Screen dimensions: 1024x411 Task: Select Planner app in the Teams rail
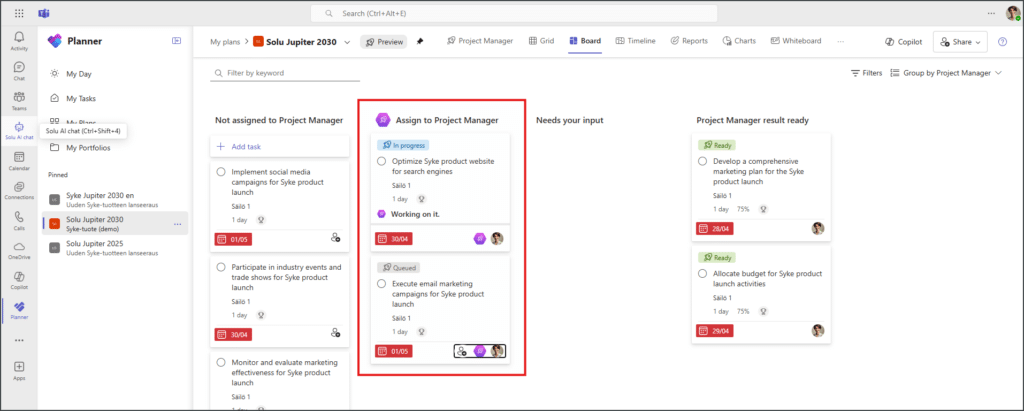[x=19, y=310]
